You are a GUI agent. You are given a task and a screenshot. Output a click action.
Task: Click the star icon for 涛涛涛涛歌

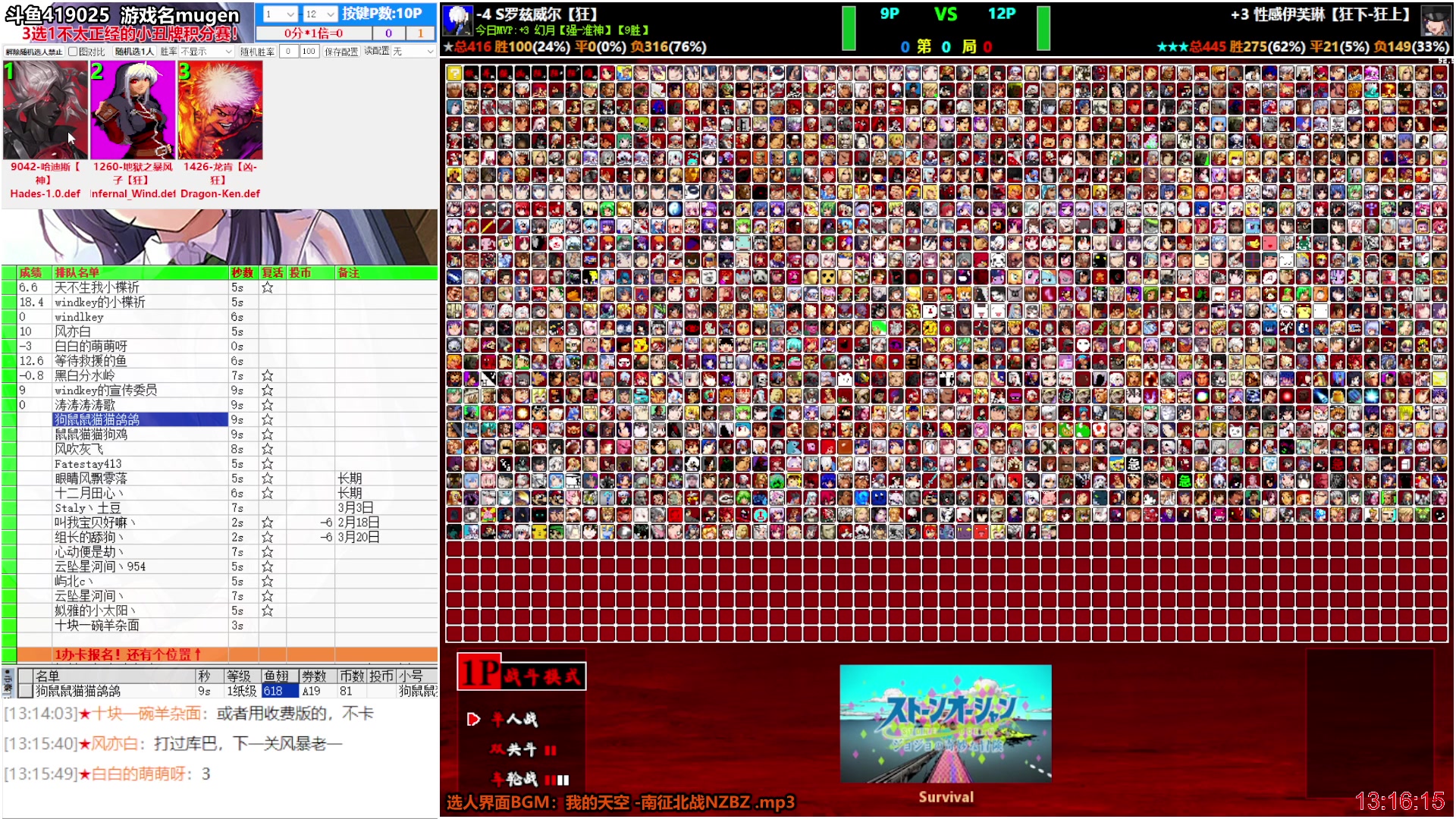pos(267,405)
